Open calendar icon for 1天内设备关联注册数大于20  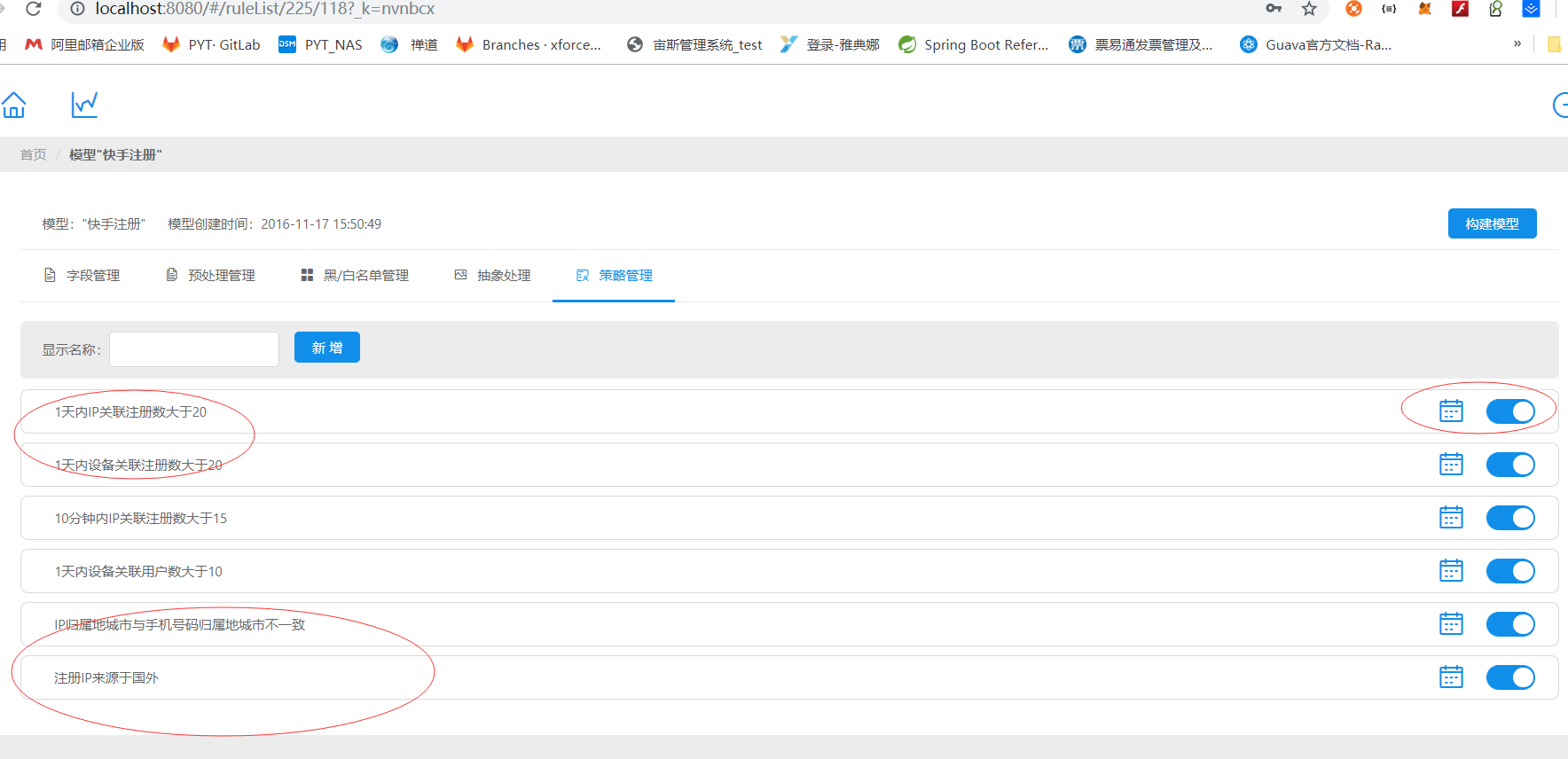[x=1451, y=465]
